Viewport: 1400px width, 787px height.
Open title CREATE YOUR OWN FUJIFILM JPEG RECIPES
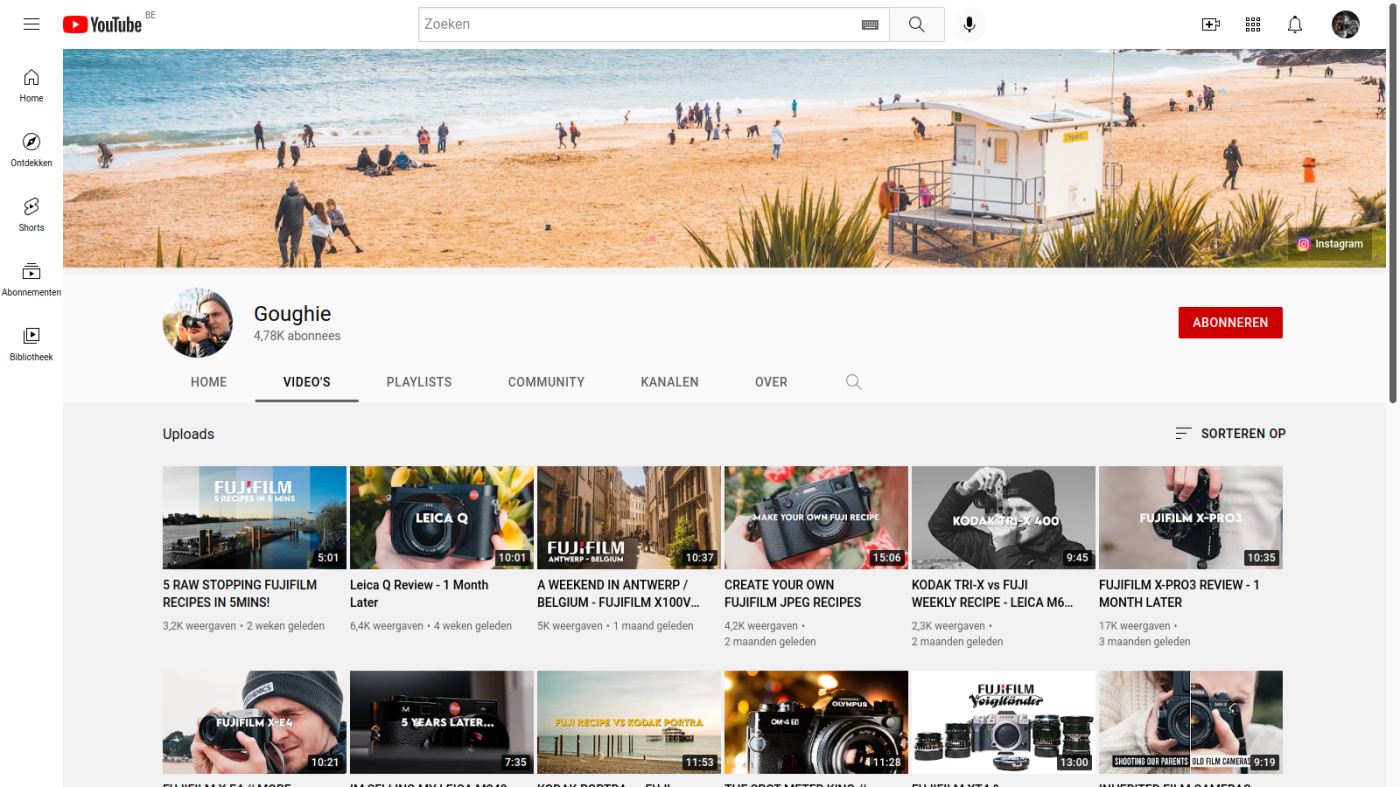793,594
